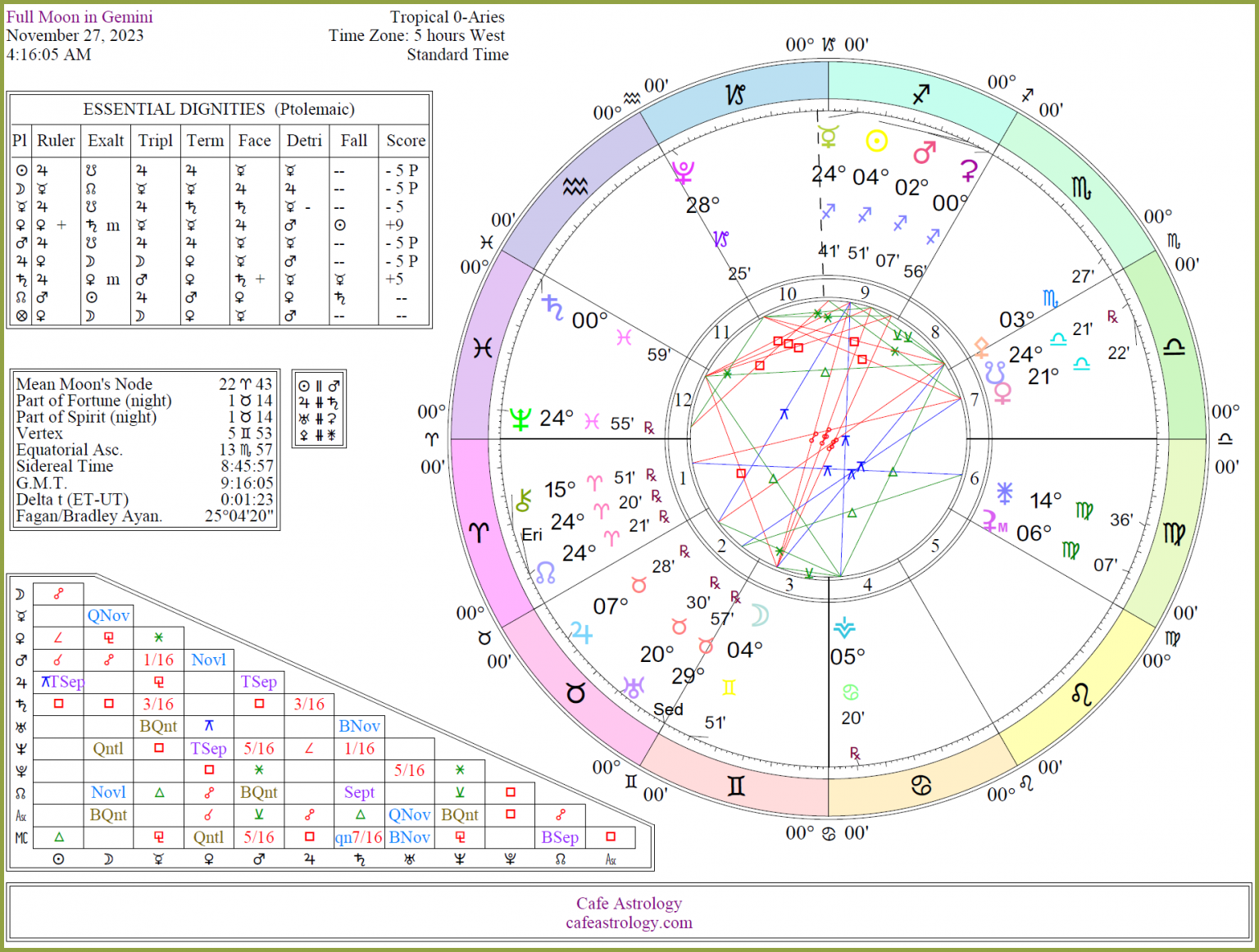Click the blue Jupiter glyph in Taurus
This screenshot has height=952, width=1259.
[582, 632]
